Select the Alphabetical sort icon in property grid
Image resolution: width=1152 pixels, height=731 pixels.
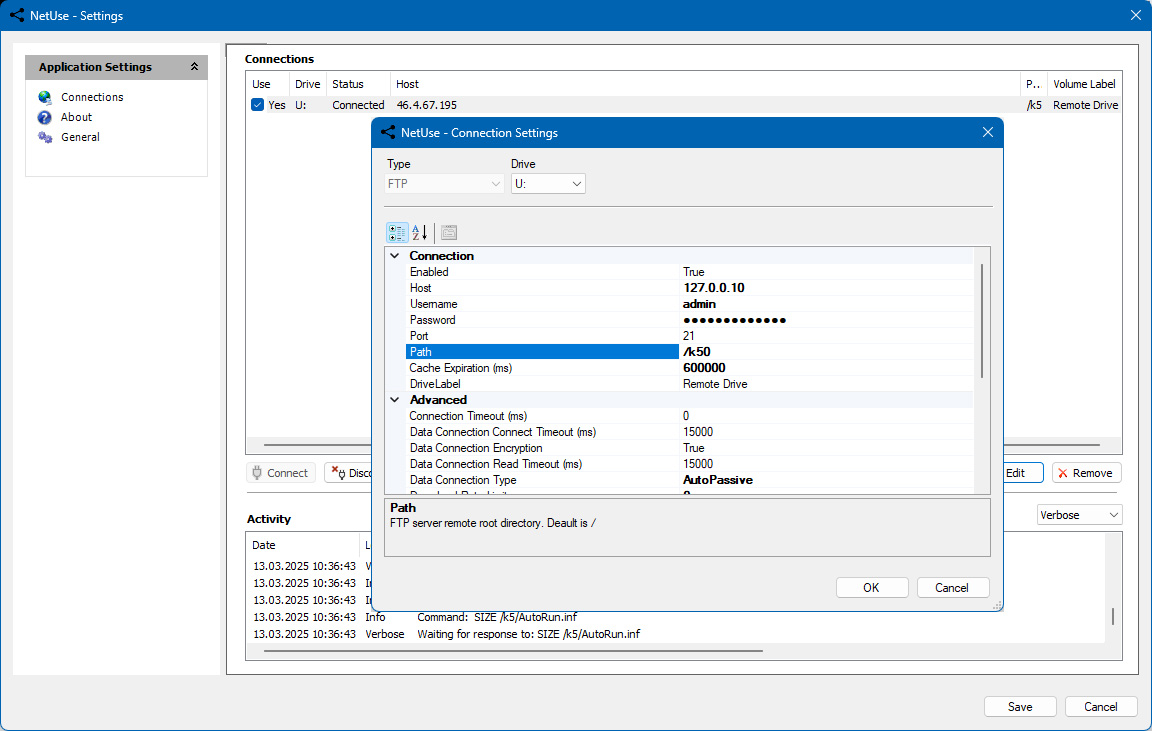pos(420,233)
